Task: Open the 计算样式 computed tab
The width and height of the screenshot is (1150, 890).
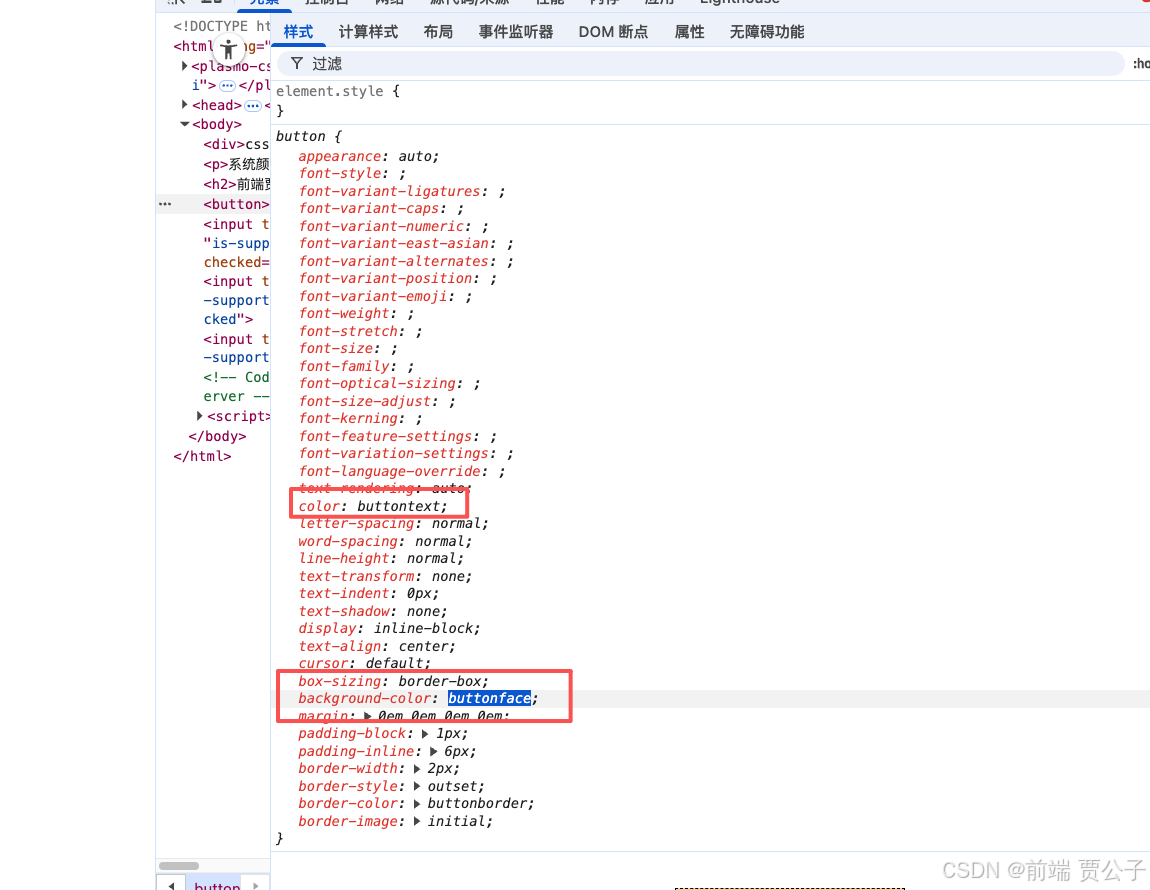Action: 368,32
